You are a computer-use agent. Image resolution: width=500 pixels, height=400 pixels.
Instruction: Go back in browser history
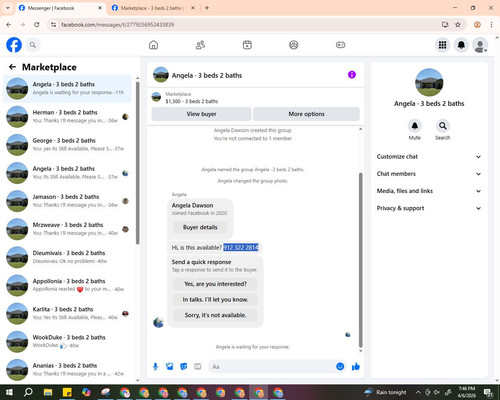(x=9, y=25)
